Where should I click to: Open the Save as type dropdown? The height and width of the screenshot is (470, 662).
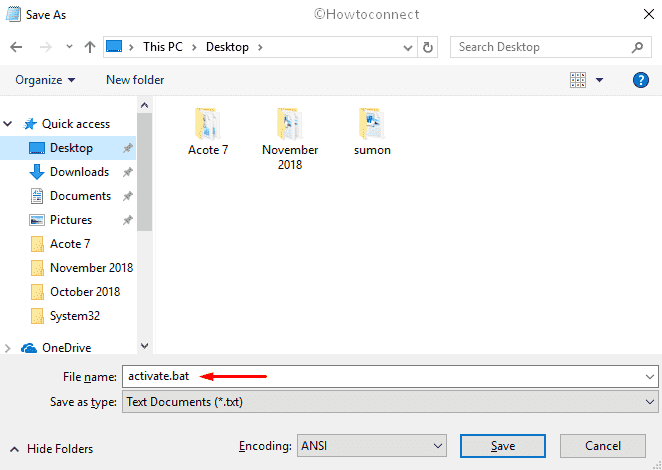point(390,402)
